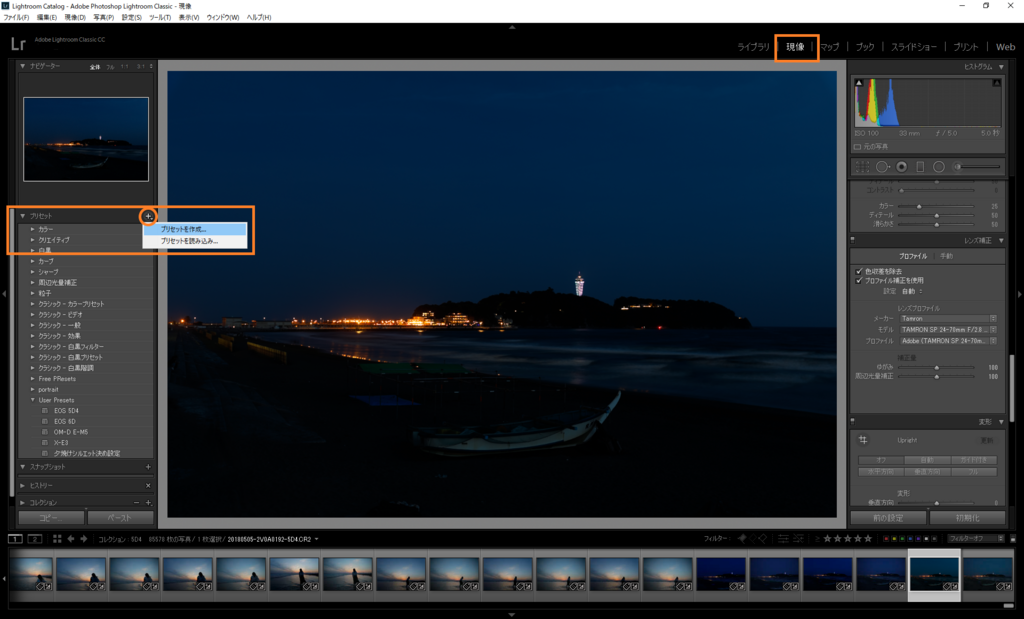Viewport: 1024px width, 619px height.
Task: Expand the シャープ preset group
Action: click(x=33, y=272)
